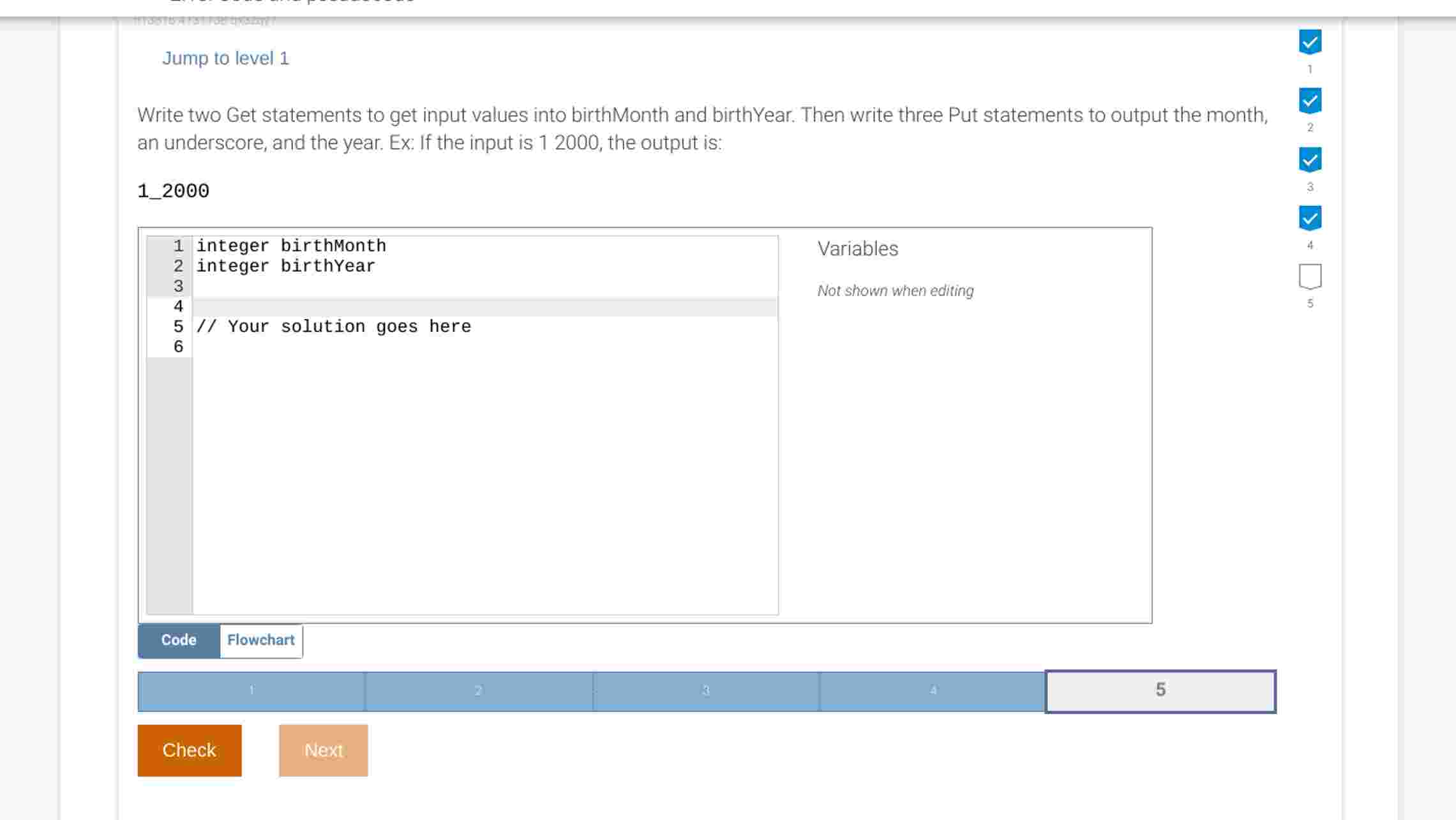Click line number 3 in the gutter
This screenshot has width=1456, height=820.
177,286
